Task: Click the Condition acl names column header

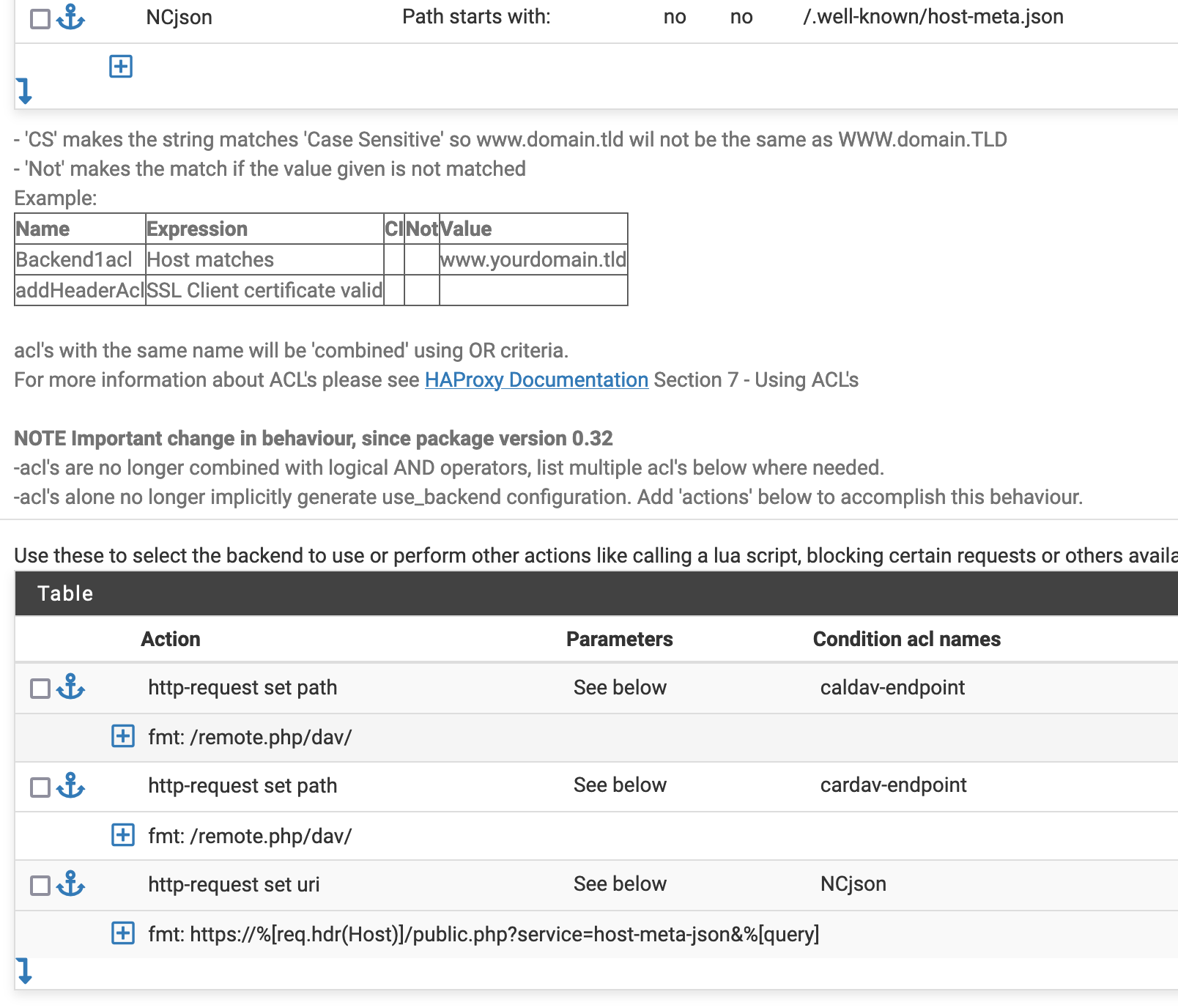Action: [x=907, y=639]
